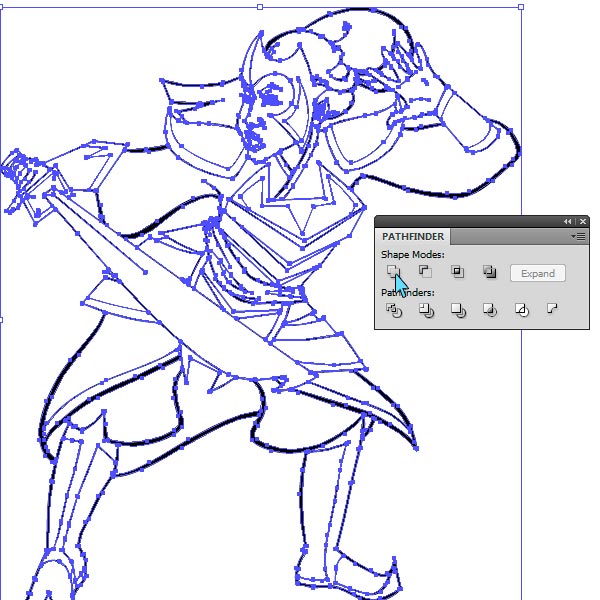Select the Pathfinder panel tab
The width and height of the screenshot is (600, 600).
[x=413, y=236]
